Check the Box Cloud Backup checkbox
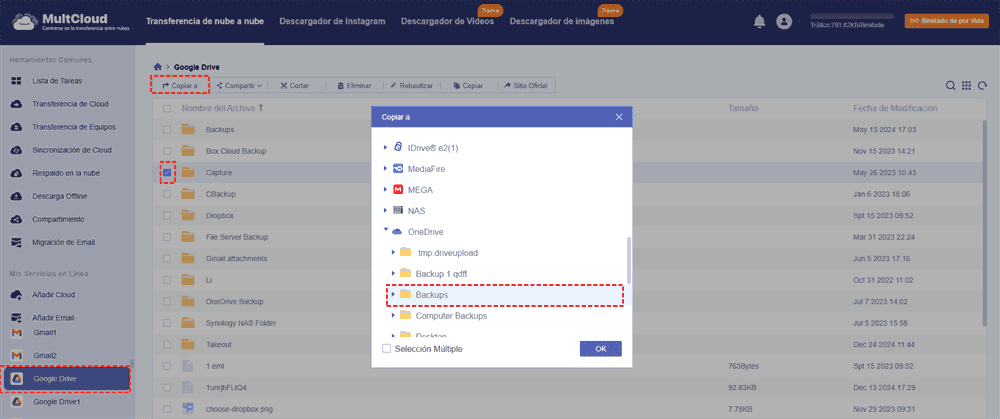The image size is (1000, 419). (x=167, y=151)
